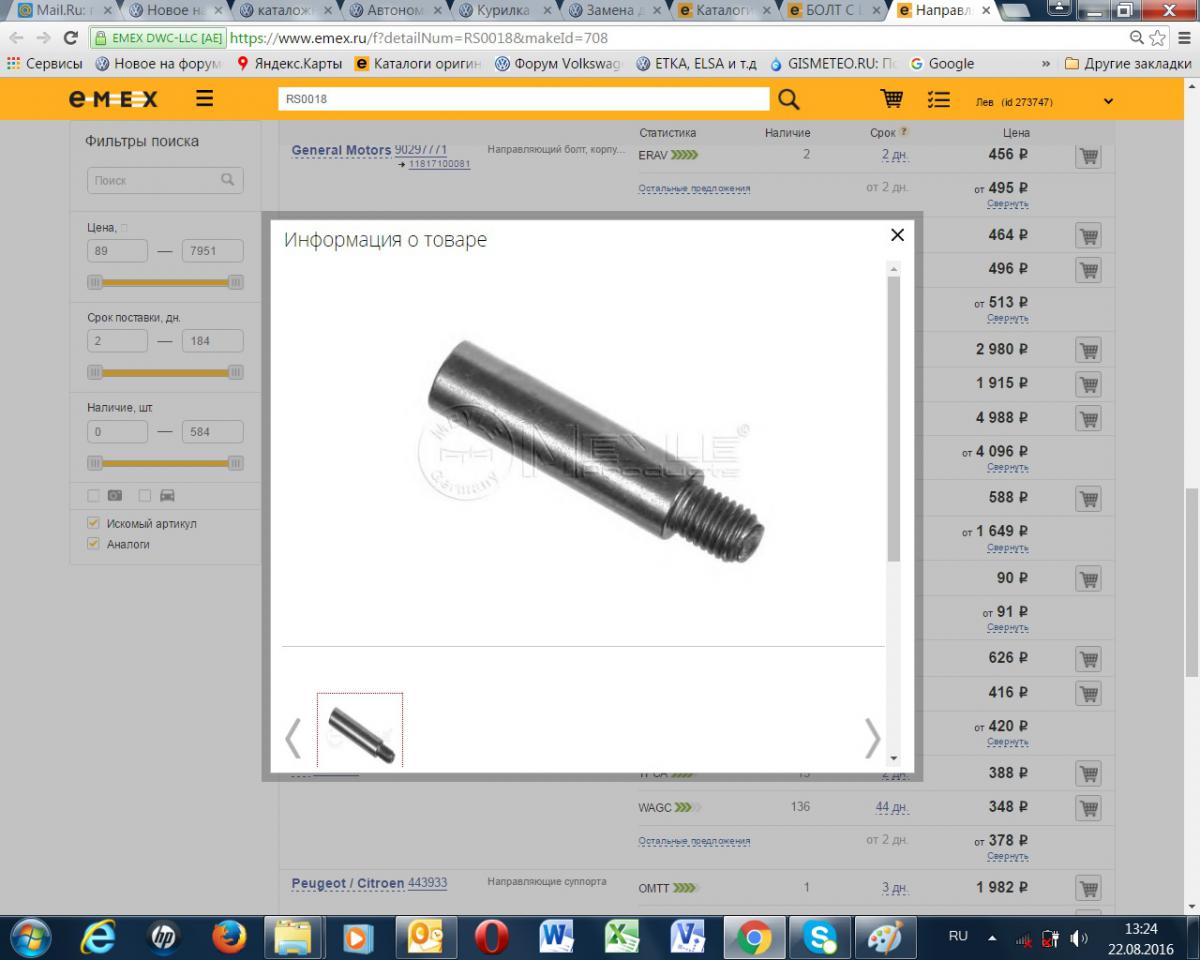The width and height of the screenshot is (1200, 960).
Task: Add the 1 915 ₽ offer to cart
Action: click(1088, 383)
